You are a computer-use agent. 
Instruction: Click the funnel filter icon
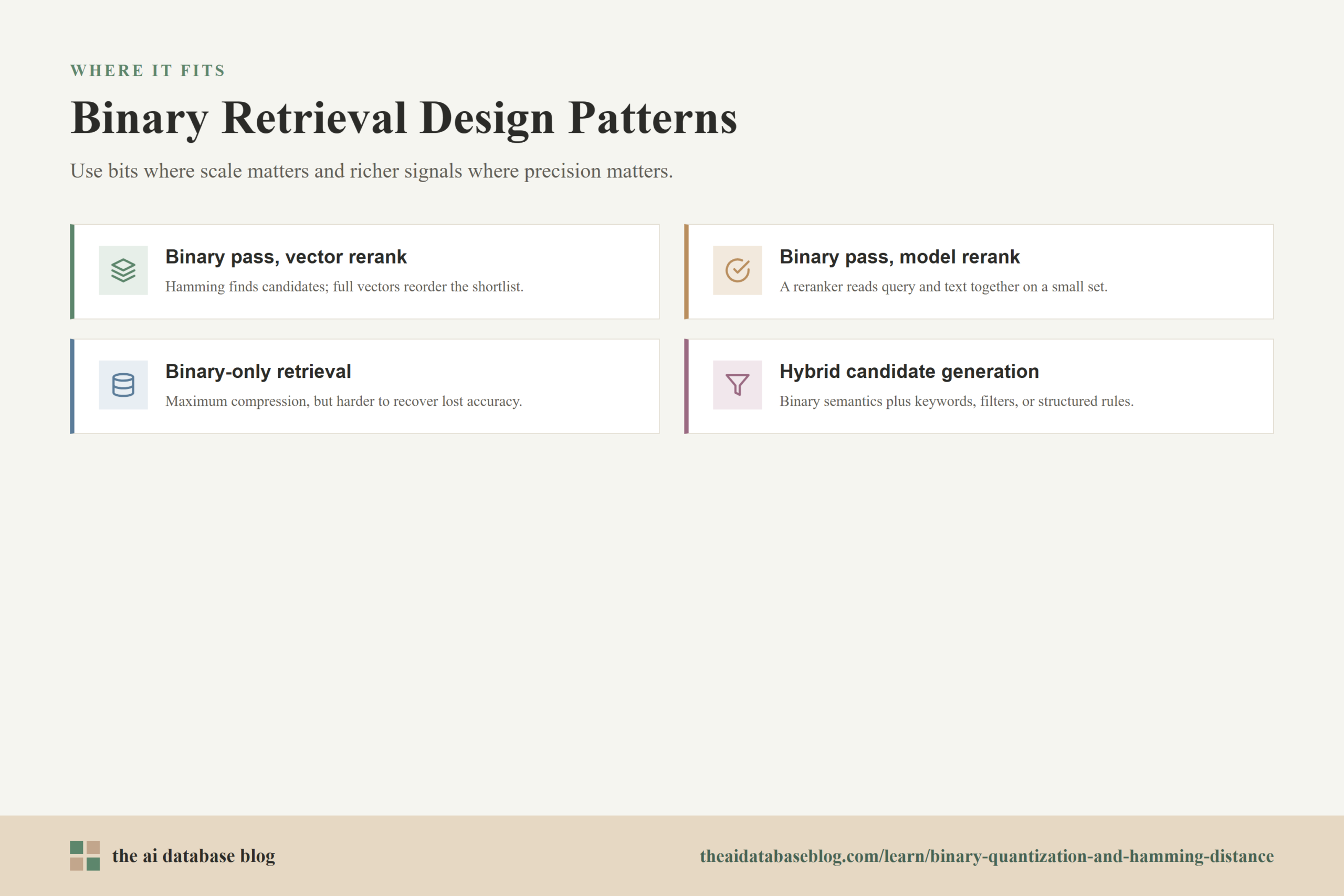point(737,385)
